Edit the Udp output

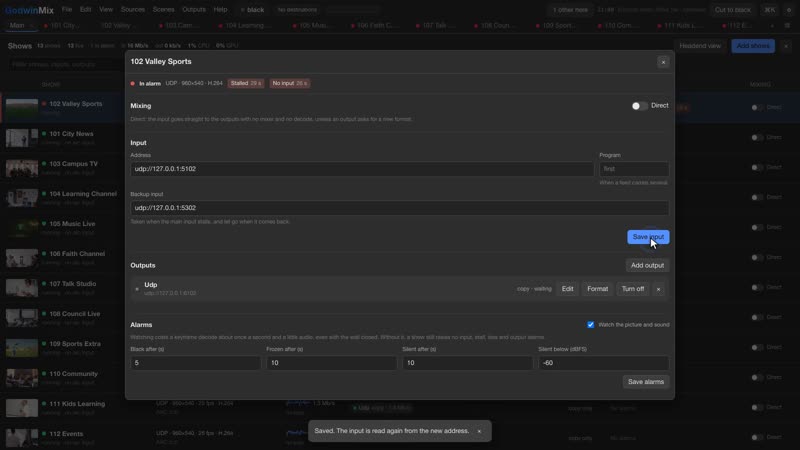coord(567,289)
